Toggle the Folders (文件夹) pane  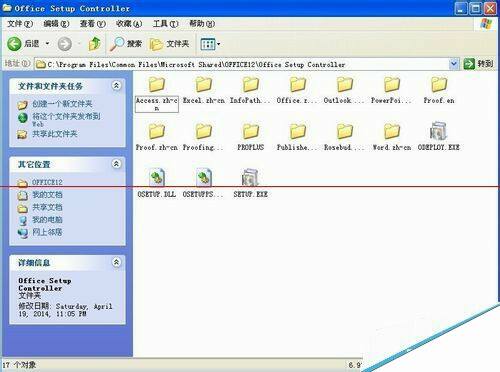[170, 44]
